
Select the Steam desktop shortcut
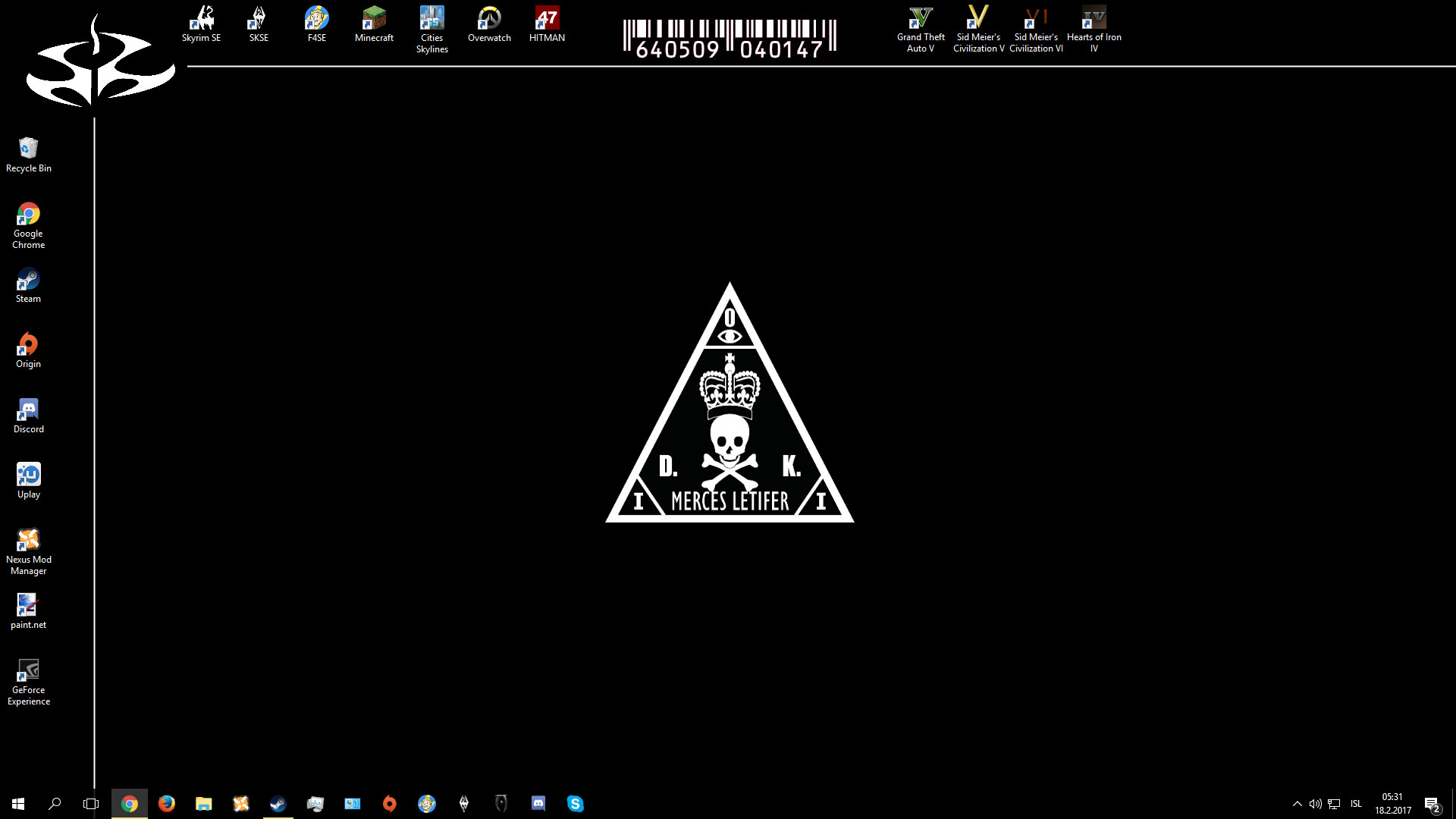click(28, 285)
